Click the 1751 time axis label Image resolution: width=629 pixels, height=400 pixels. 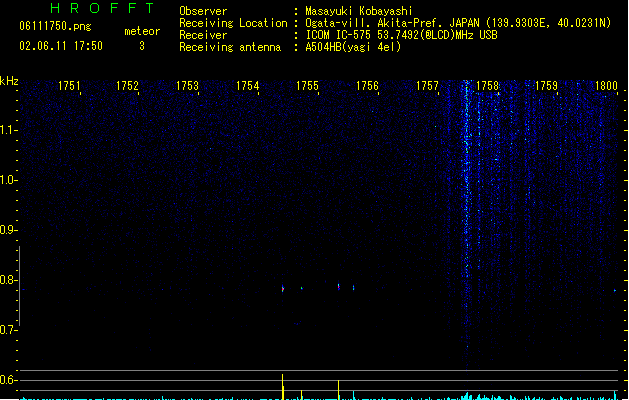69,86
